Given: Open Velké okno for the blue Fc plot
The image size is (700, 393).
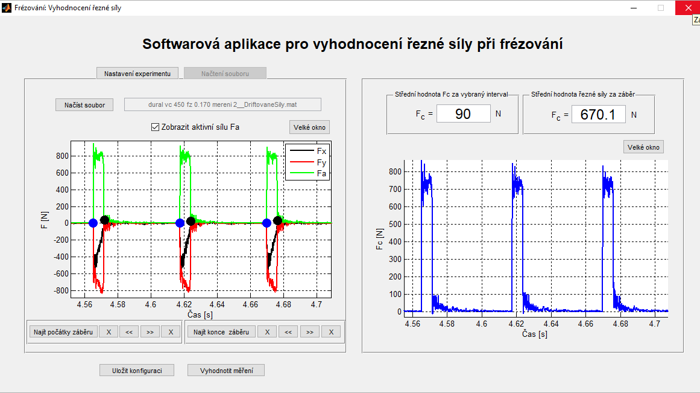Looking at the screenshot, I should 643,147.
